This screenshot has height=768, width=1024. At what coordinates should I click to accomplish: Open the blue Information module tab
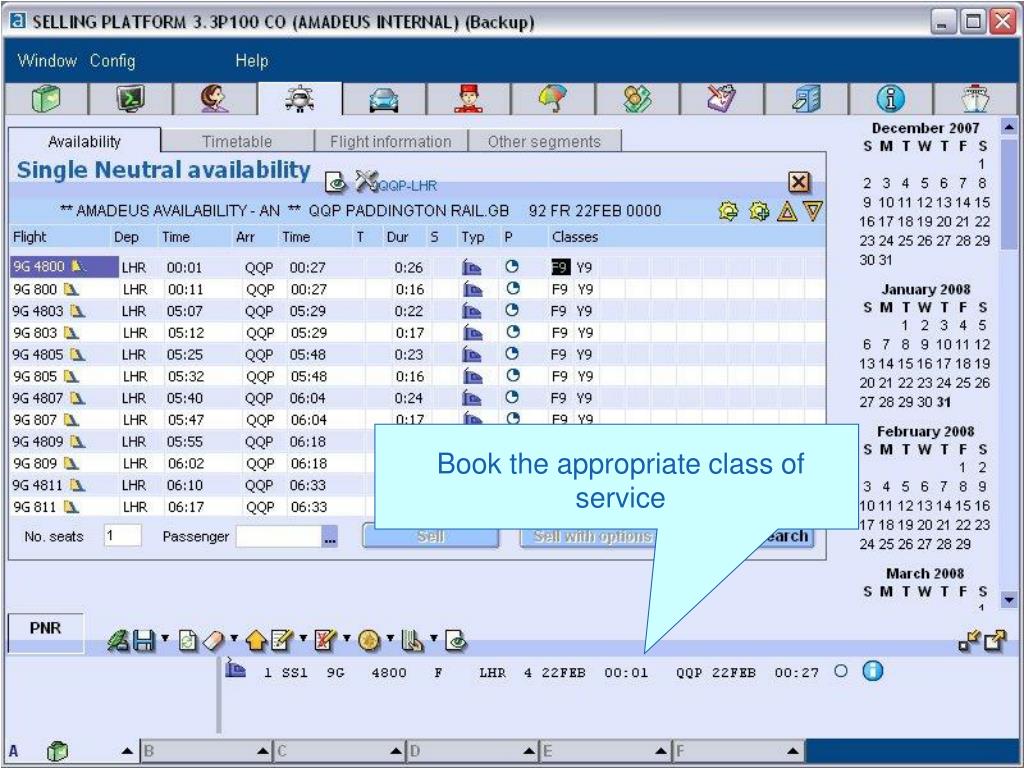[x=891, y=99]
